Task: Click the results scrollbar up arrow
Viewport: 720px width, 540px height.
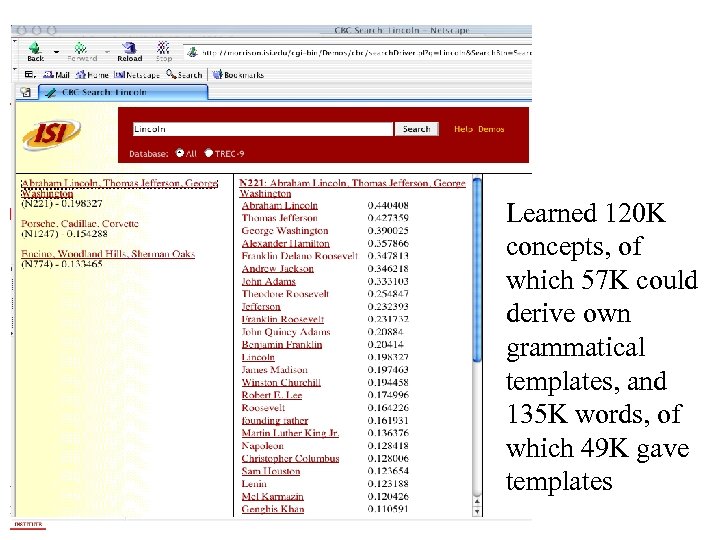Action: pyautogui.click(x=477, y=501)
